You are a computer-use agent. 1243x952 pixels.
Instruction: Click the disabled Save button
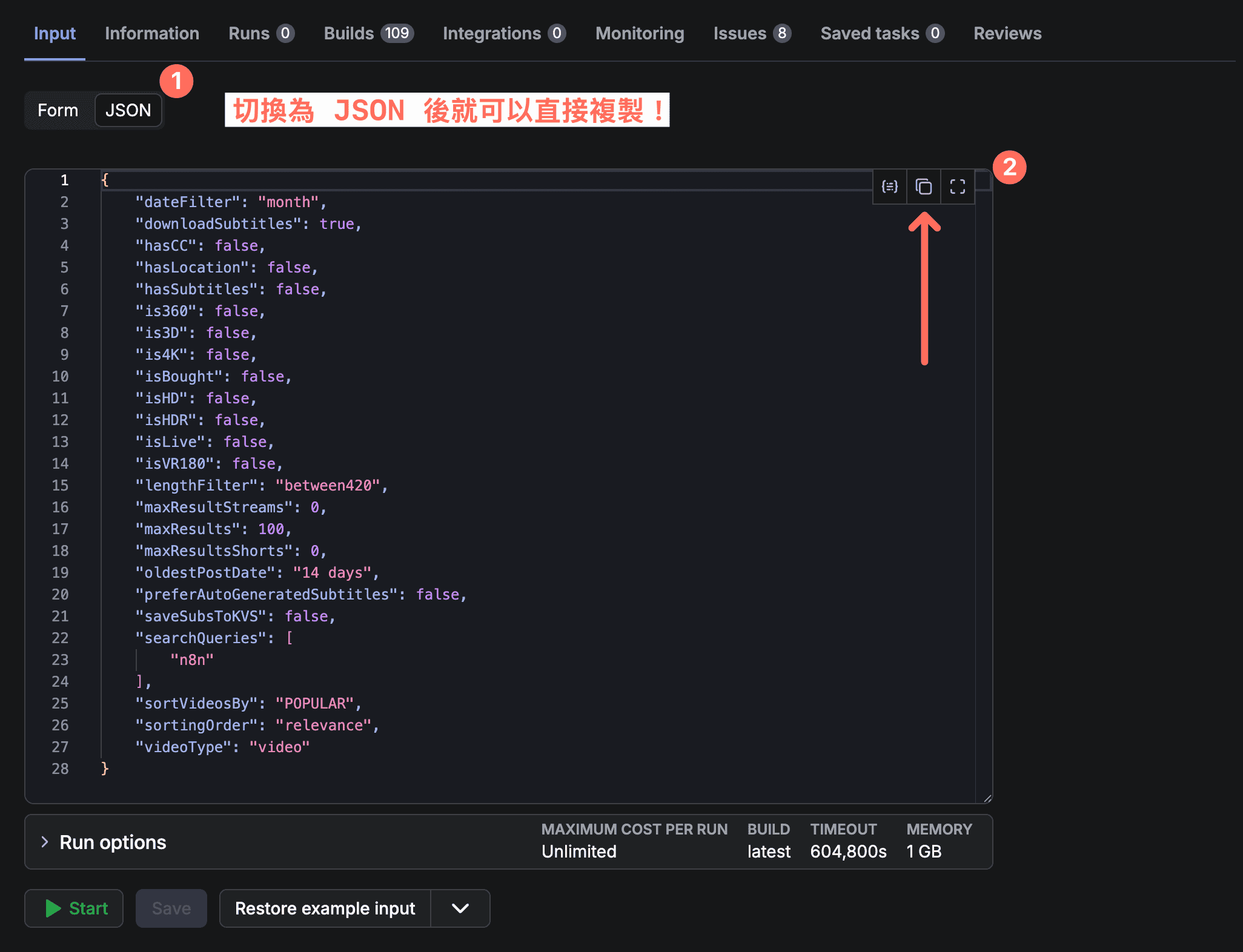coord(171,908)
